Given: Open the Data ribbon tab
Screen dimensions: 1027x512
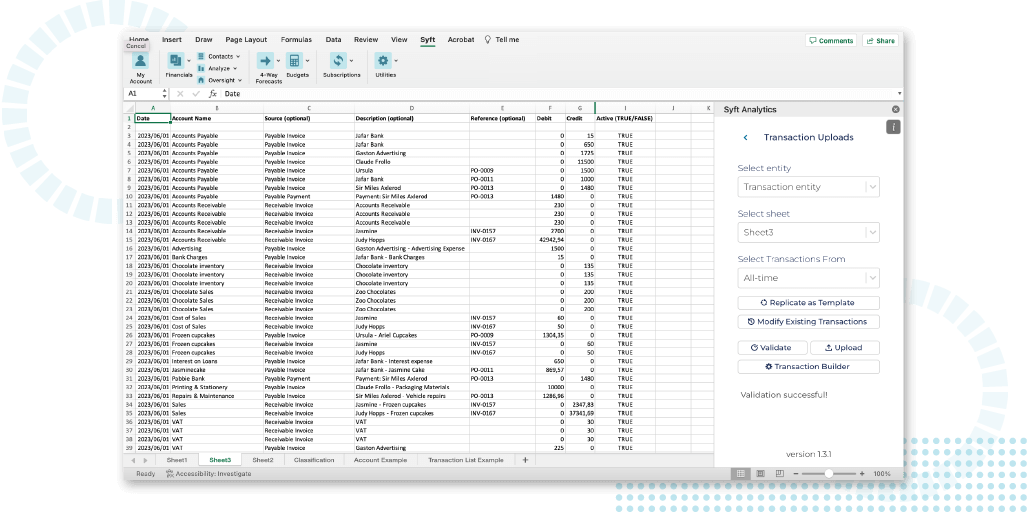Looking at the screenshot, I should (x=333, y=39).
